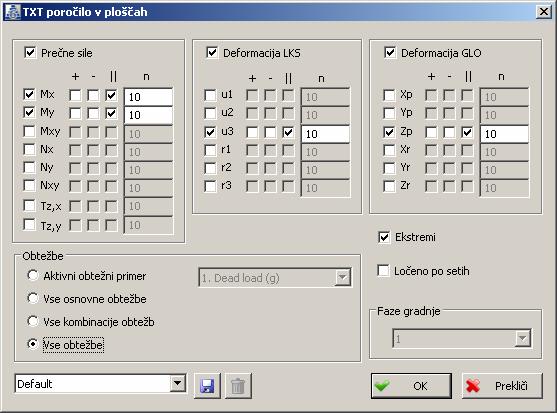Uncheck the absolute value option for Zp
This screenshot has width=557, height=413.
pyautogui.click(x=467, y=132)
